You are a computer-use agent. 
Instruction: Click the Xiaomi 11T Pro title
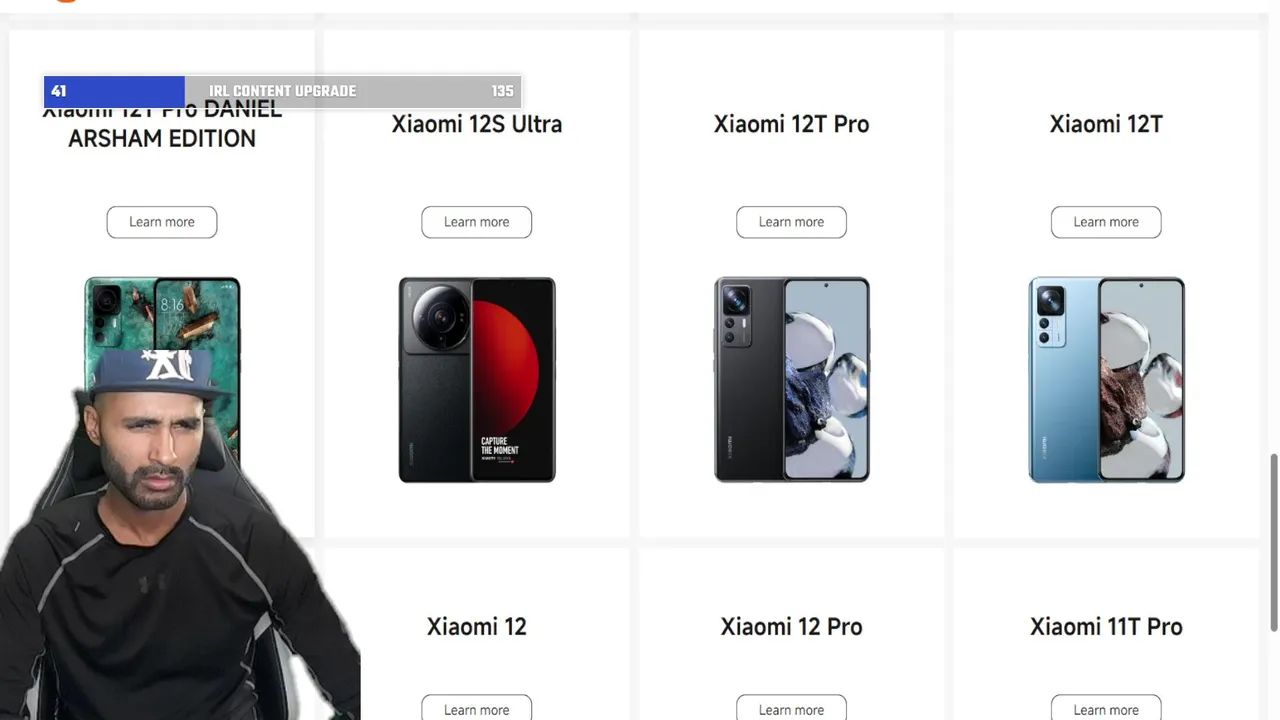[x=1106, y=627]
